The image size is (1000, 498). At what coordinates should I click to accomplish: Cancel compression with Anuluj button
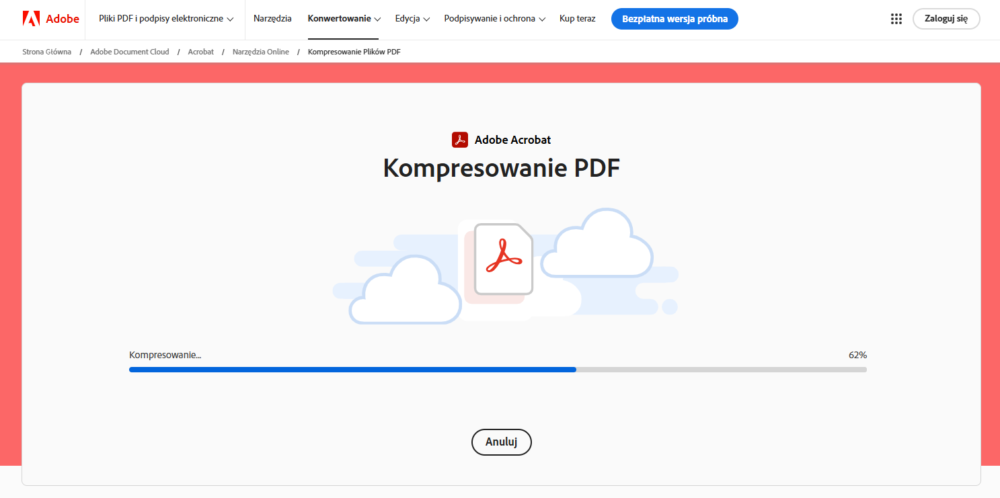[x=501, y=442]
